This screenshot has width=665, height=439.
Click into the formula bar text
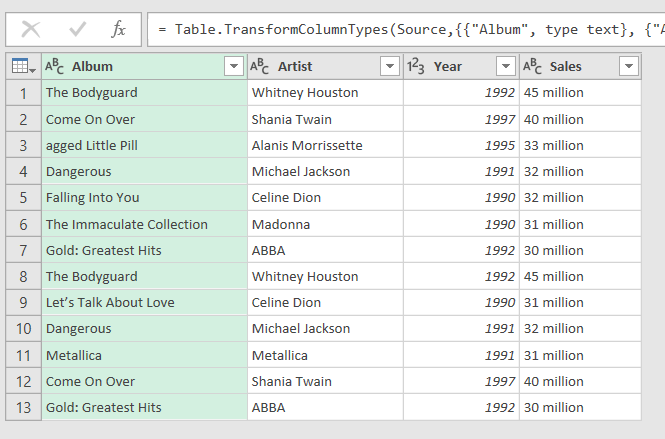coord(406,30)
